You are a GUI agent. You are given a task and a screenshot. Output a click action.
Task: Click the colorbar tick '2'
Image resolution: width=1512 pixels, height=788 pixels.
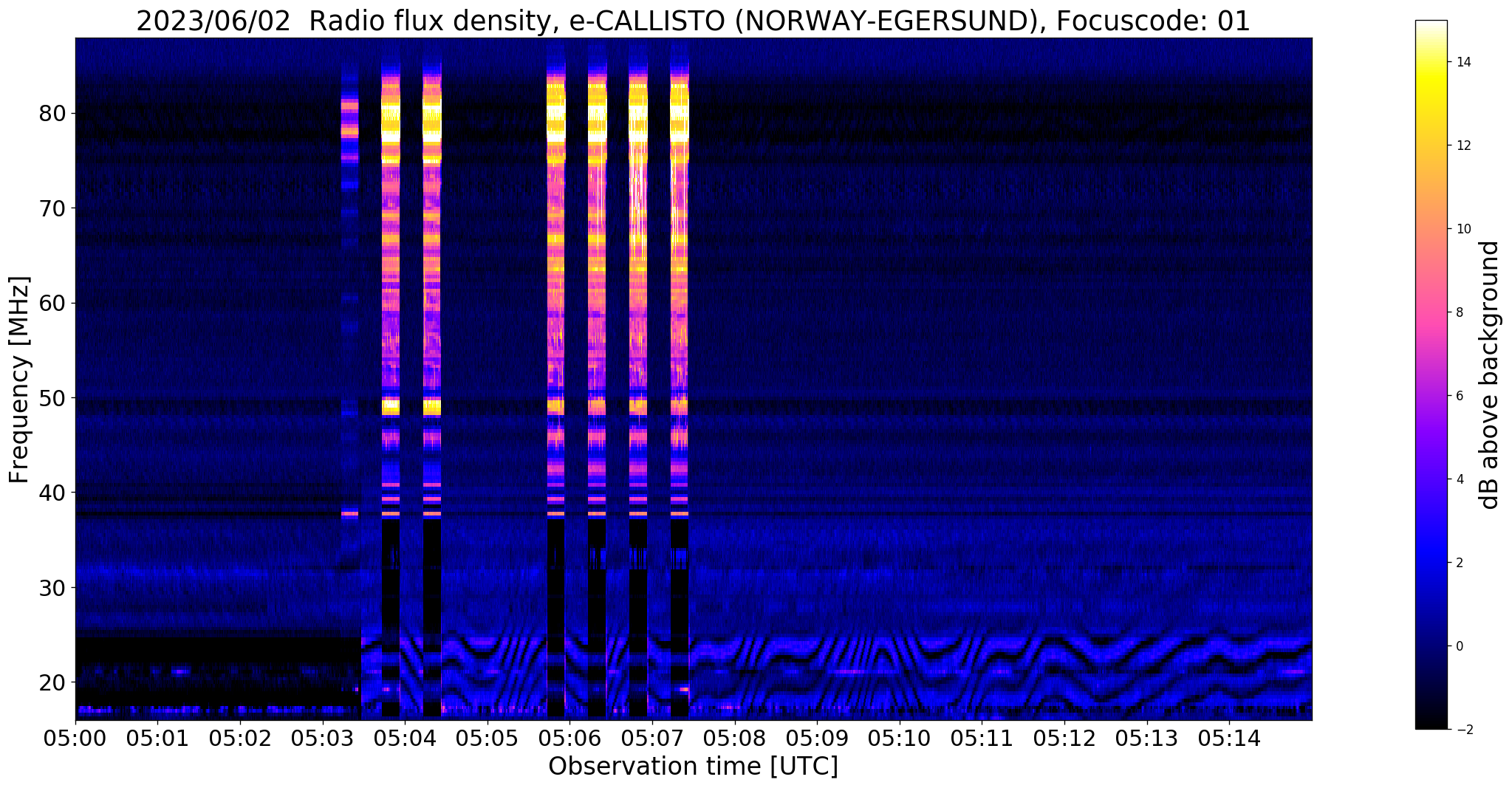[x=1460, y=563]
